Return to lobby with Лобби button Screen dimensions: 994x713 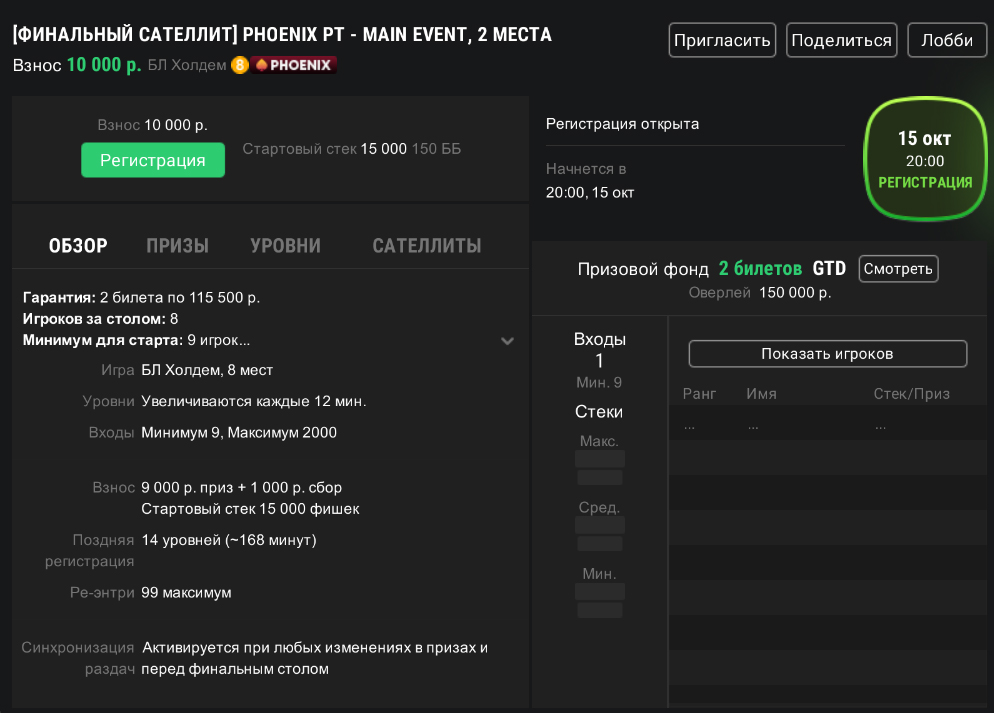(x=946, y=41)
